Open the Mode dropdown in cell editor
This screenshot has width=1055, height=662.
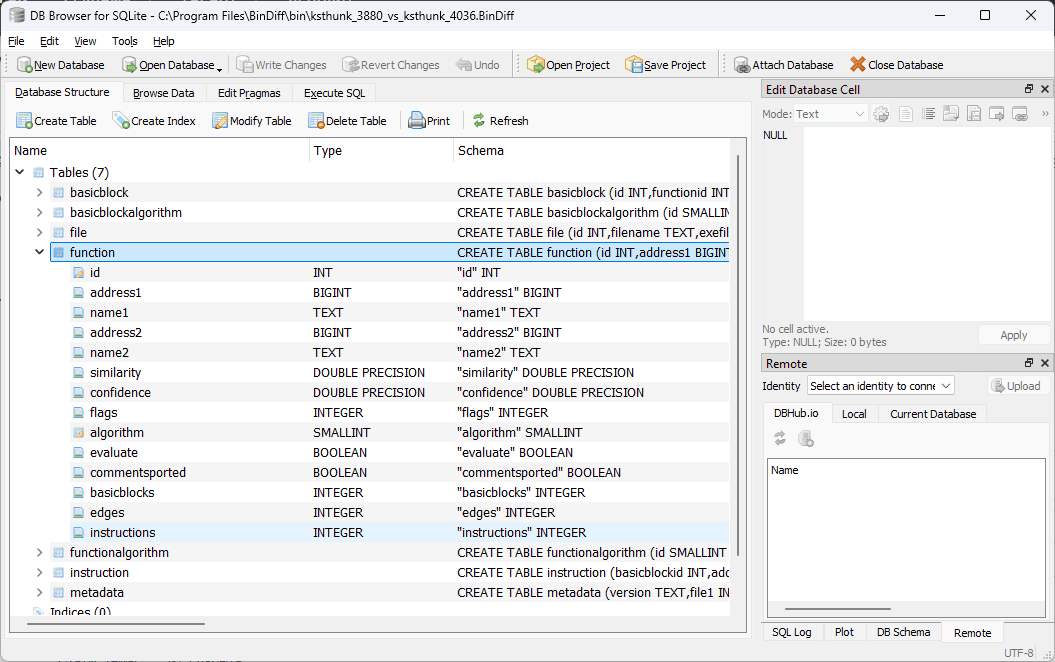tap(831, 114)
